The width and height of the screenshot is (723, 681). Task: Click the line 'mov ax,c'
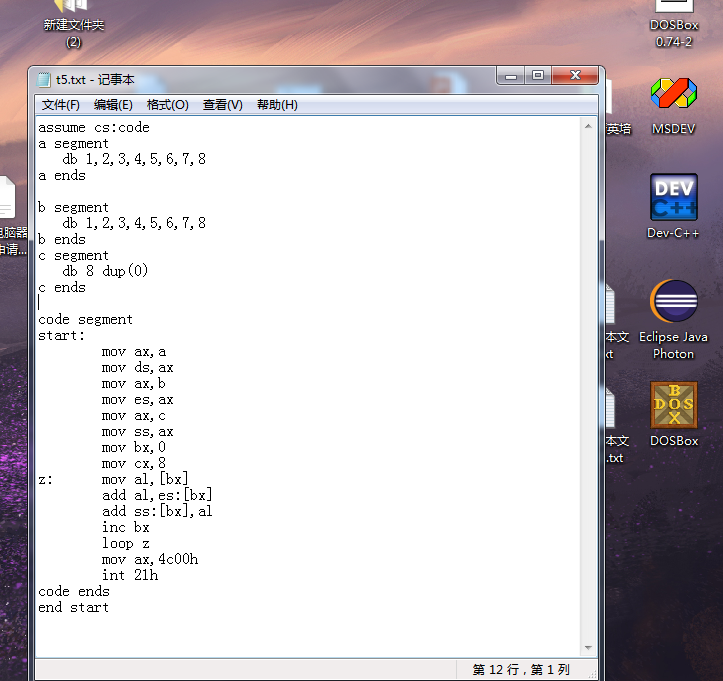coord(134,415)
